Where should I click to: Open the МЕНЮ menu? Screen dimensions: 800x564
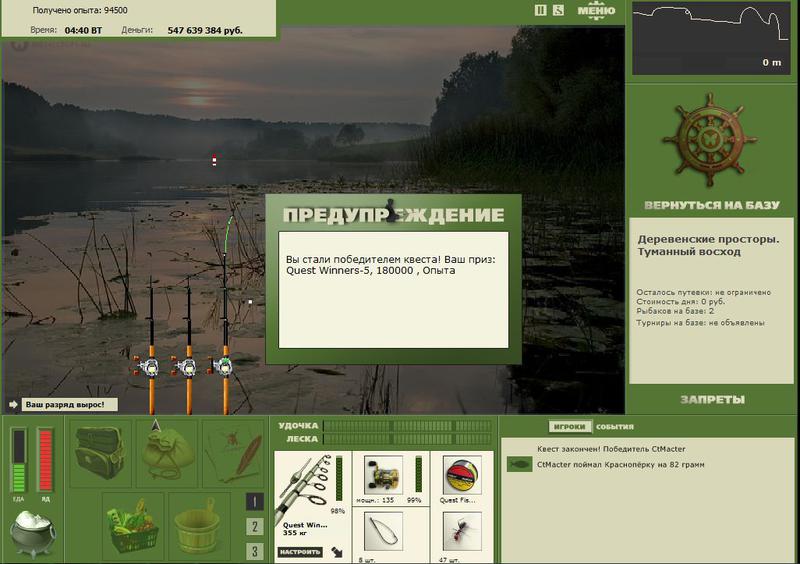tap(596, 11)
